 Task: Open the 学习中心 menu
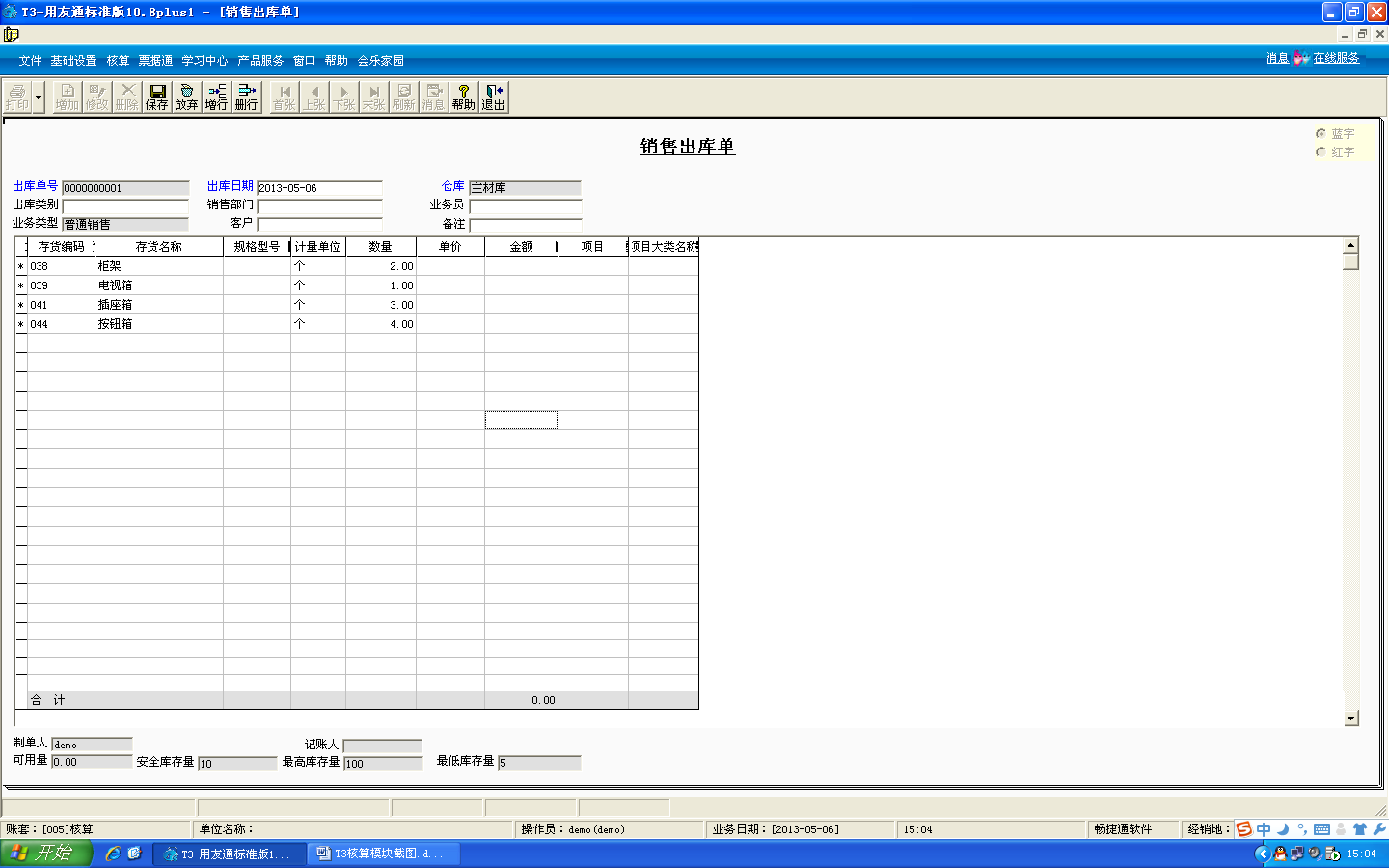[204, 60]
